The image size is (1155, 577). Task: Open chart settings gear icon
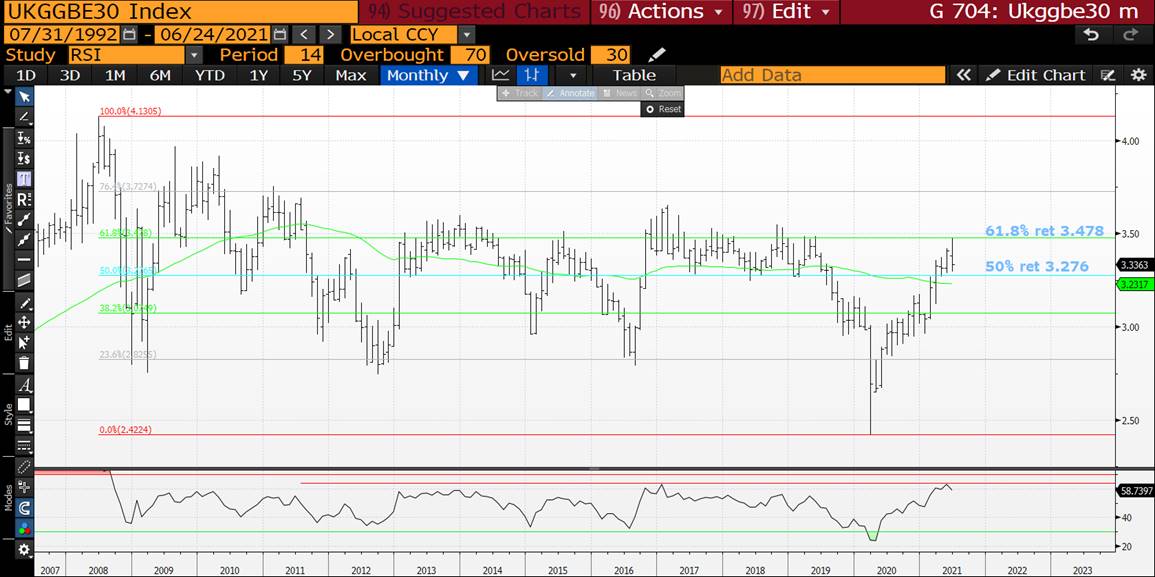coord(1139,75)
